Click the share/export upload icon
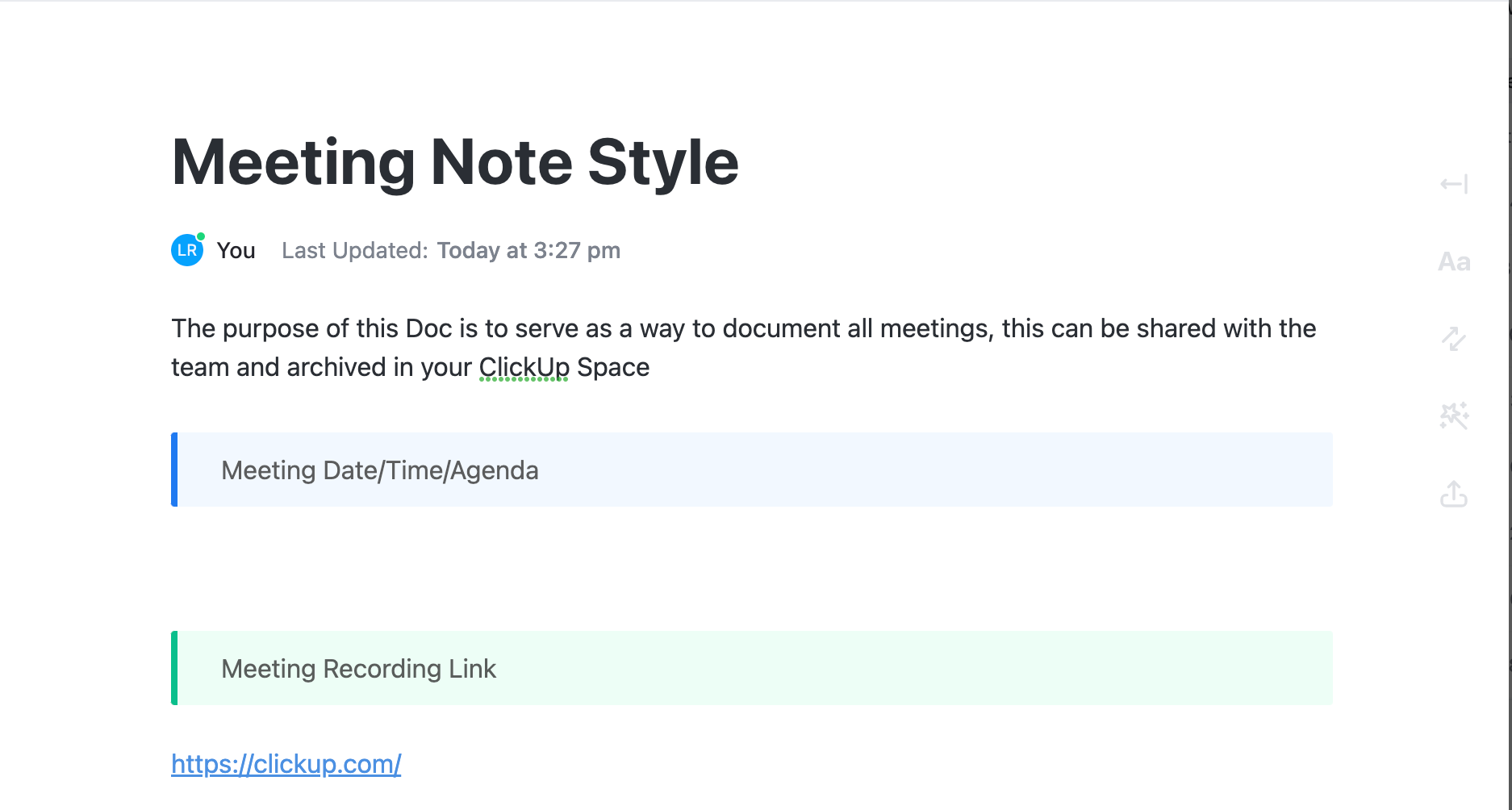 1454,494
